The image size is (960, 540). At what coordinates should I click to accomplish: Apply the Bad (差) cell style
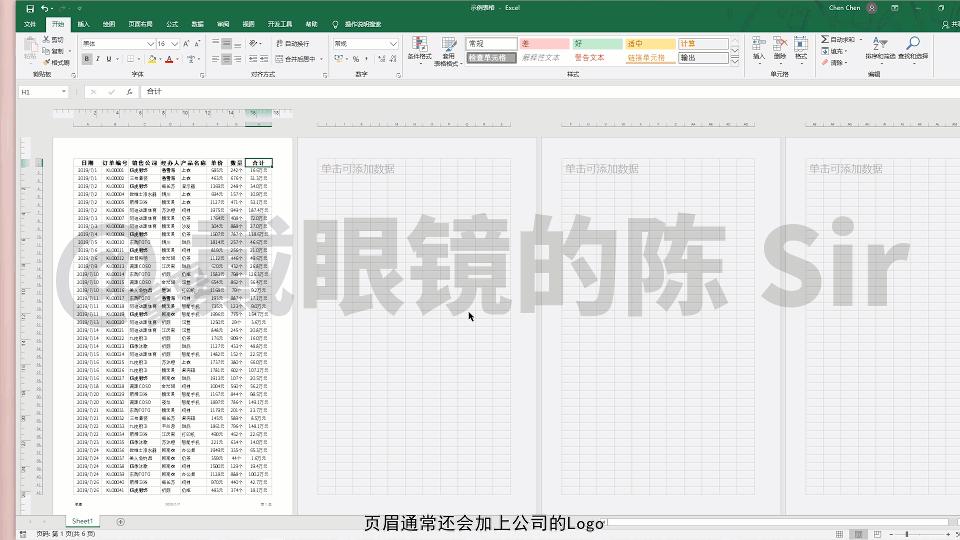point(544,44)
